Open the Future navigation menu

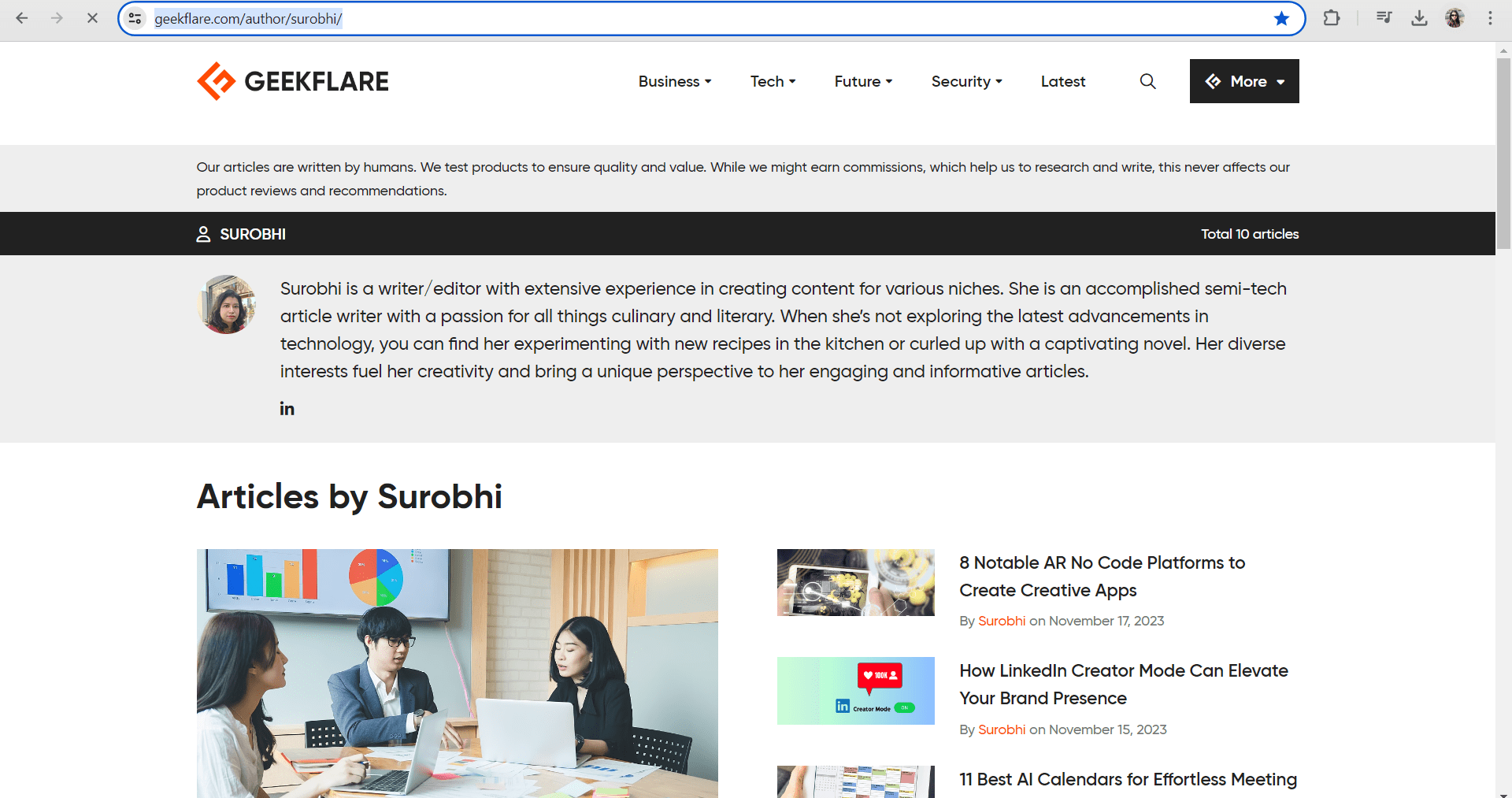coord(863,81)
